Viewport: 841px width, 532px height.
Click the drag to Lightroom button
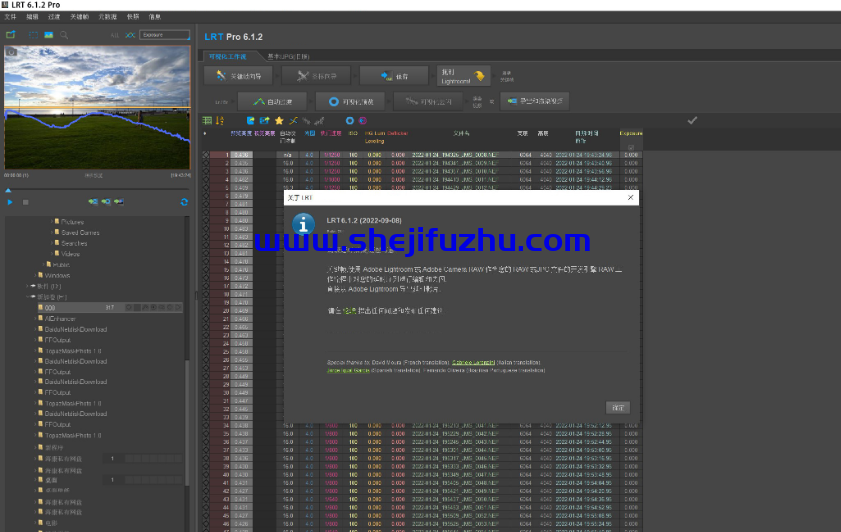point(463,76)
